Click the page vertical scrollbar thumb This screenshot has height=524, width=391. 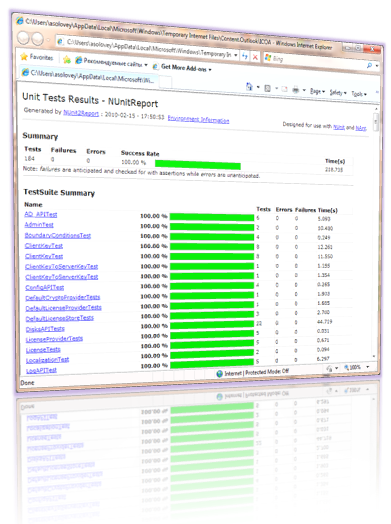[376, 122]
